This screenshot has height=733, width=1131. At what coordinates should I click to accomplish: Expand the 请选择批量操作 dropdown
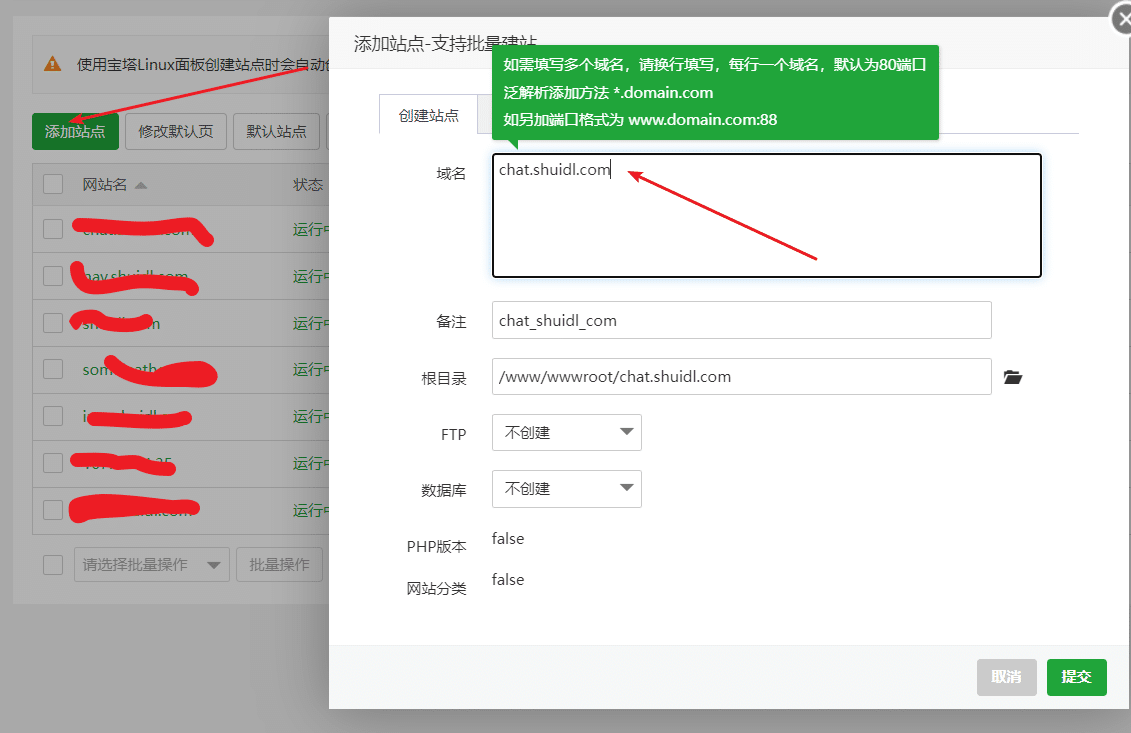151,564
